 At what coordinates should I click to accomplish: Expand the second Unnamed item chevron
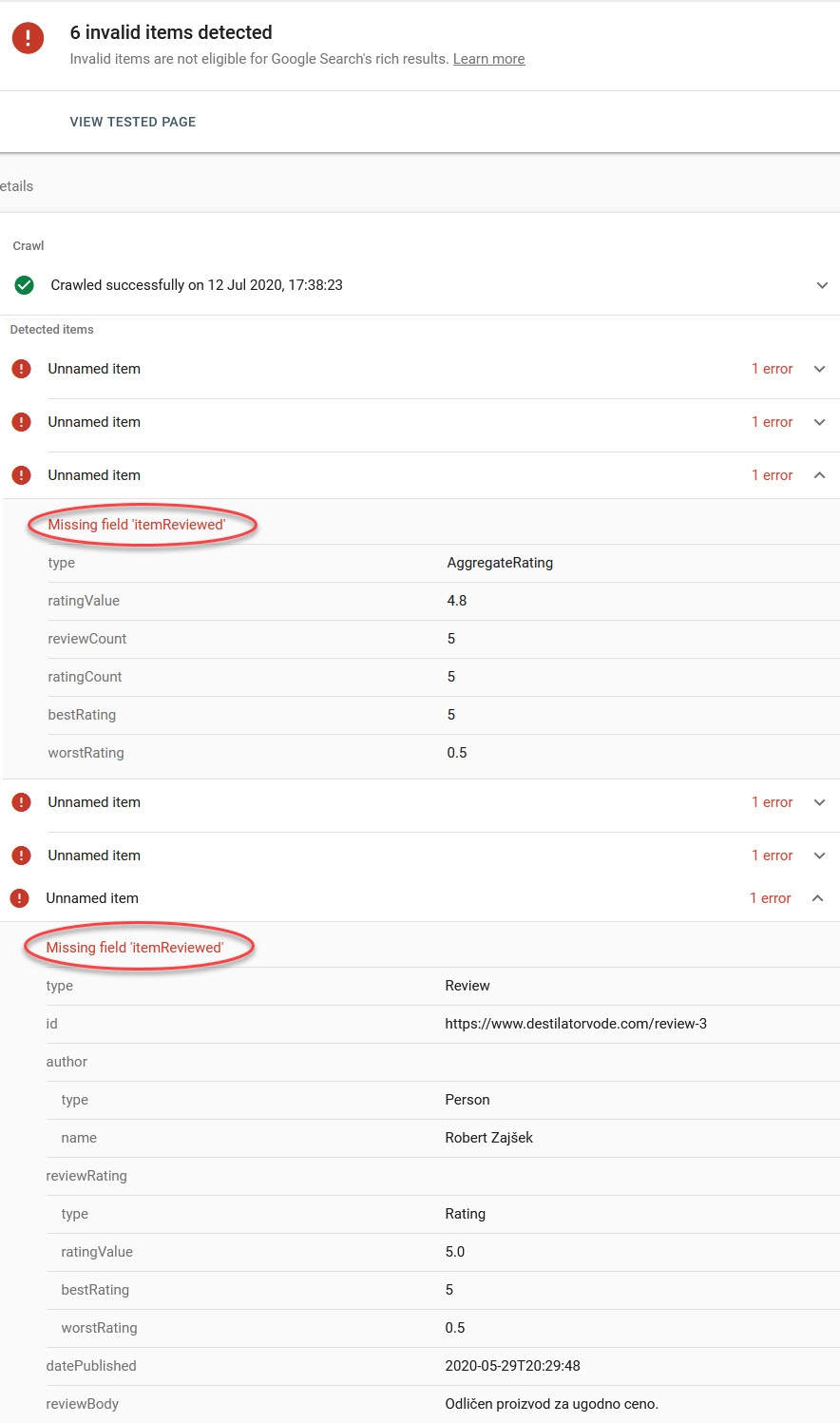coord(819,422)
